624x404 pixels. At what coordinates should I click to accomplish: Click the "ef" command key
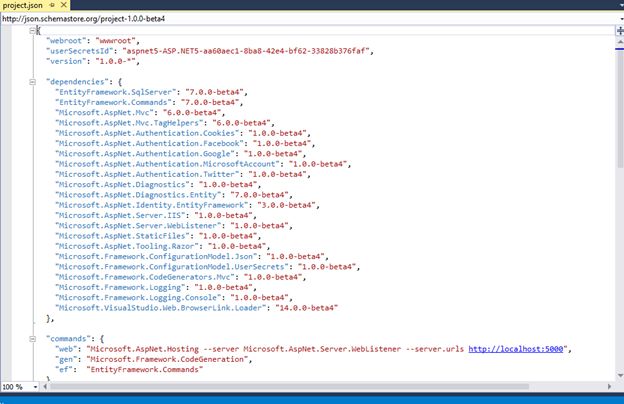(x=64, y=370)
